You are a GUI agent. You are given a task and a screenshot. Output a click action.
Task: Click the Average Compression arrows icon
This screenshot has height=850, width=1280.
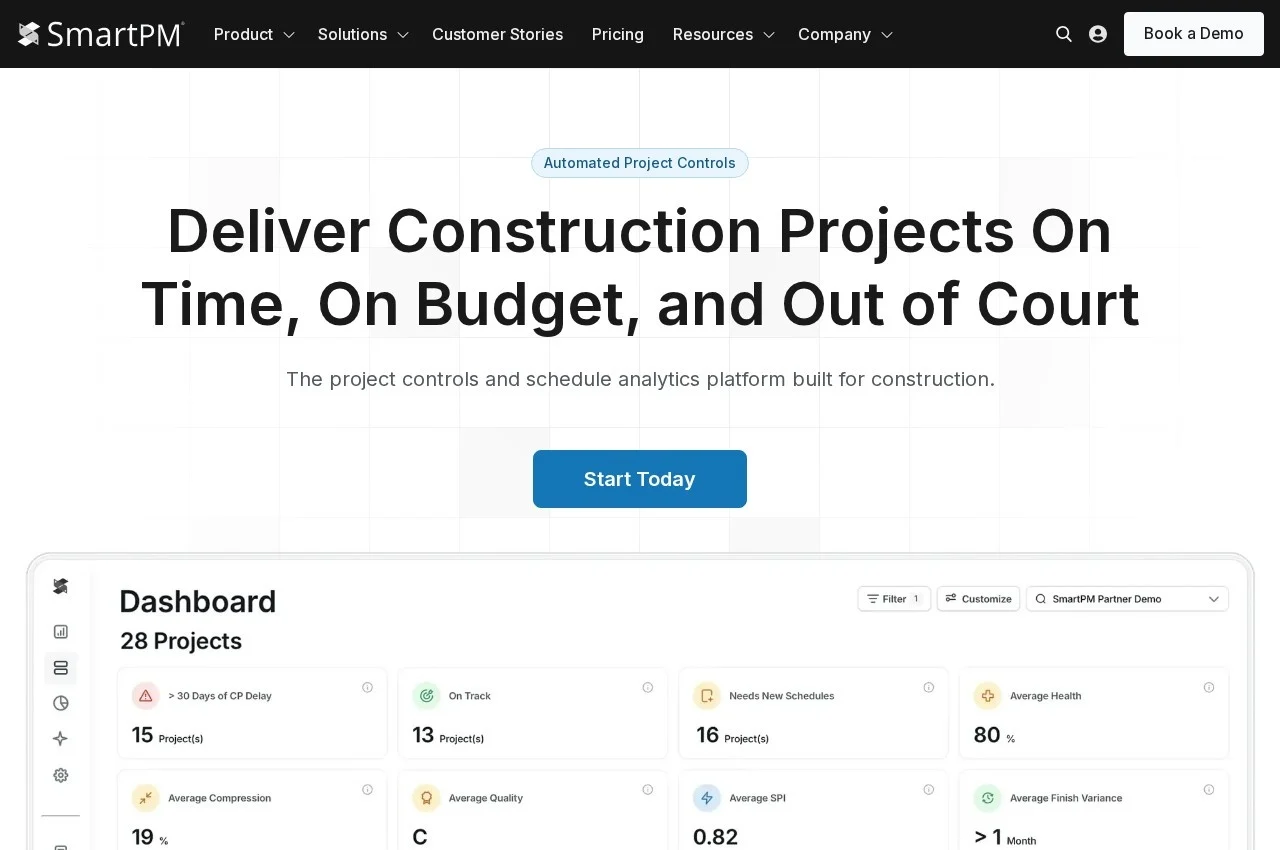point(146,797)
